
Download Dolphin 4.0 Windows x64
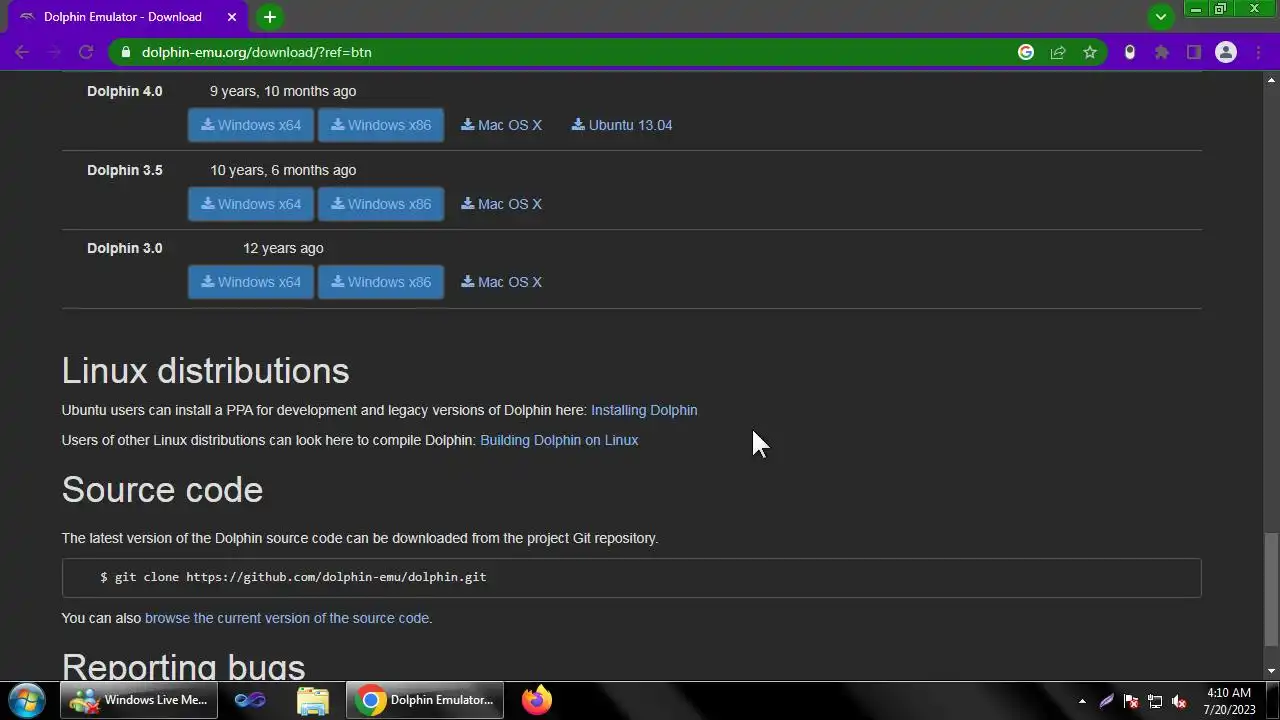[x=251, y=125]
